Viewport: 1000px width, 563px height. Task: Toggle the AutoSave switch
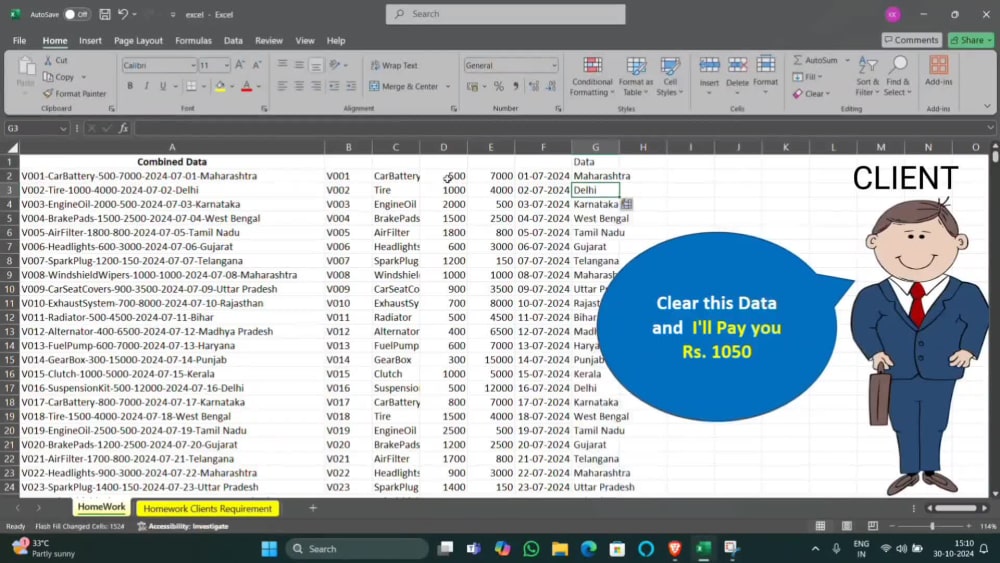pyautogui.click(x=77, y=14)
